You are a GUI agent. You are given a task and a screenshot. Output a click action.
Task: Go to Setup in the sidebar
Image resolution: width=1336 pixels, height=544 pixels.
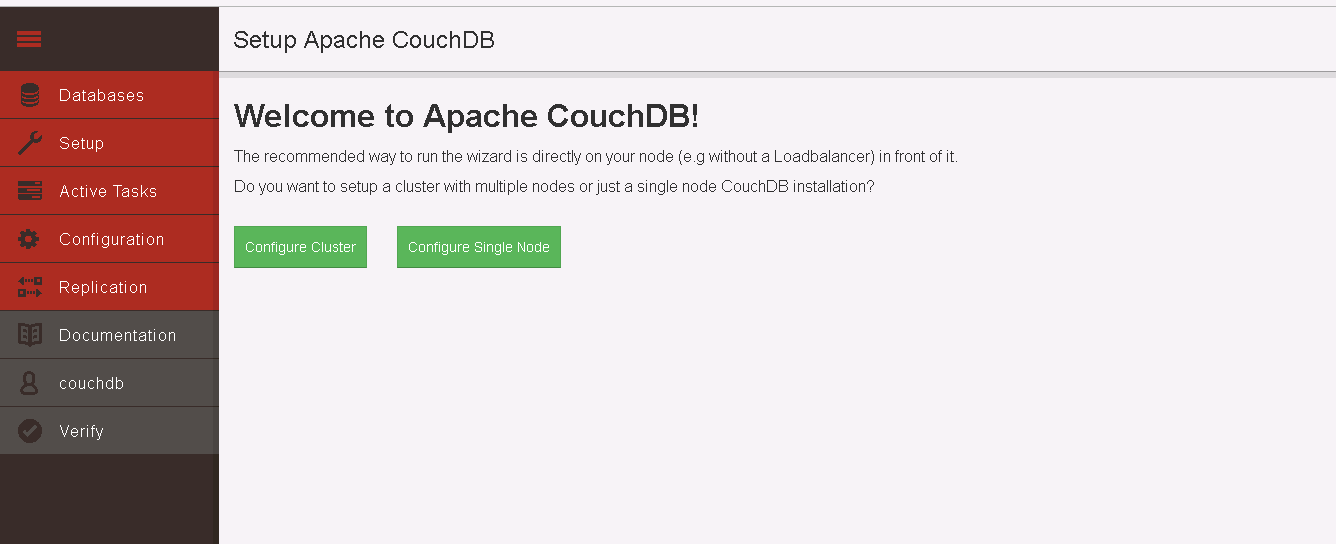pyautogui.click(x=81, y=143)
